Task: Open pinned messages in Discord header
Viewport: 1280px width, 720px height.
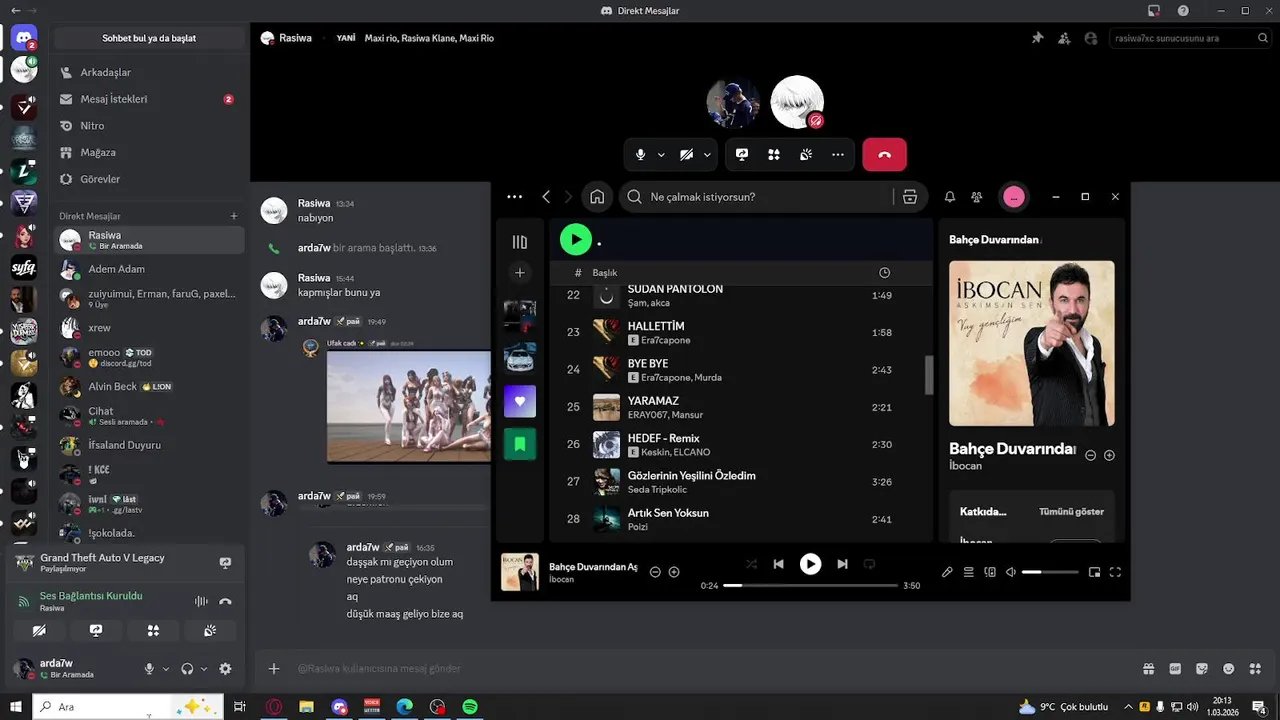Action: click(x=1037, y=38)
